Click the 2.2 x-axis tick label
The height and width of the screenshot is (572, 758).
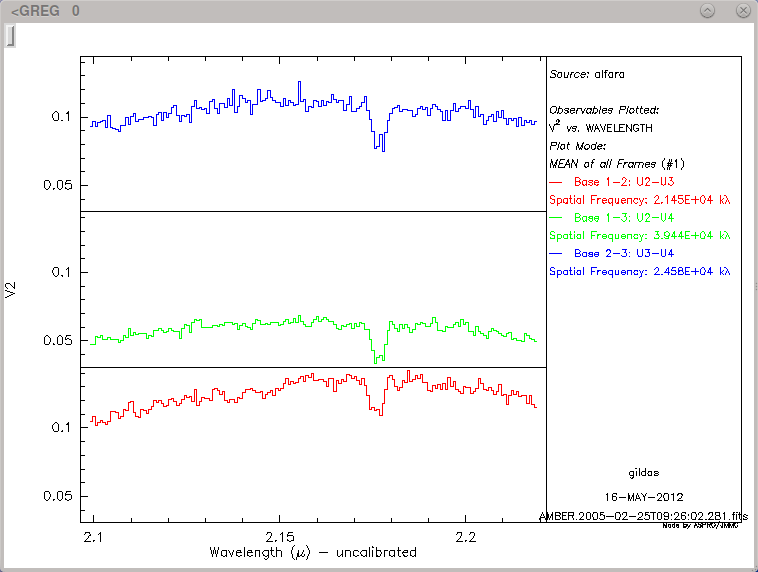coord(466,537)
